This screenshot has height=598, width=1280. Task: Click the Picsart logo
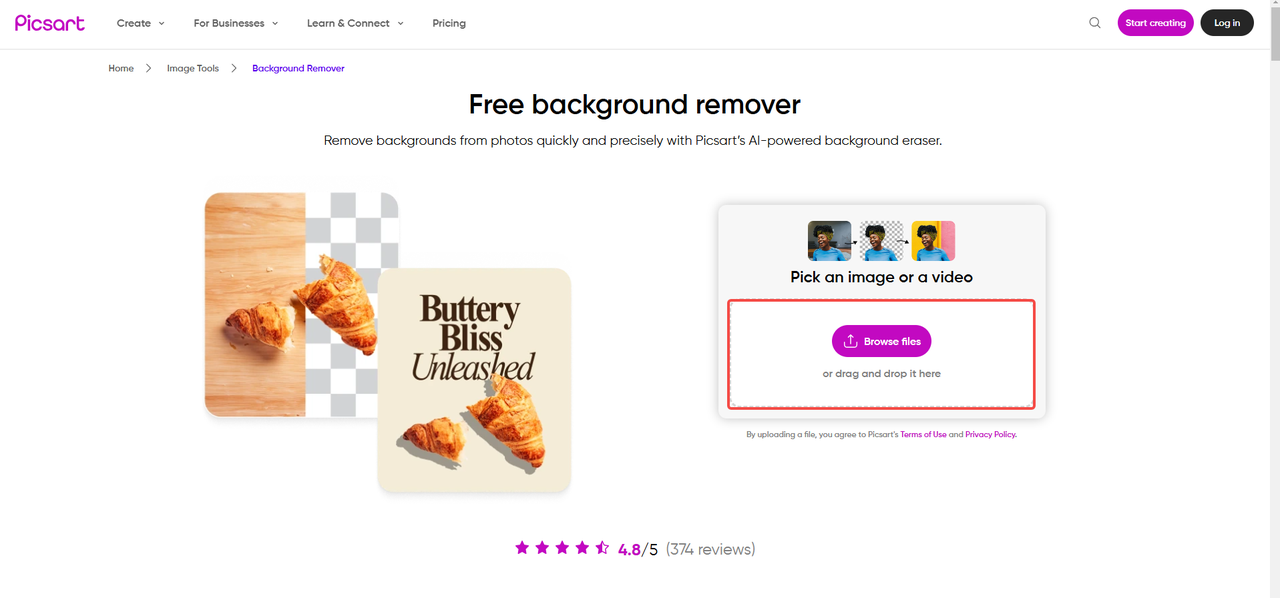coord(50,23)
